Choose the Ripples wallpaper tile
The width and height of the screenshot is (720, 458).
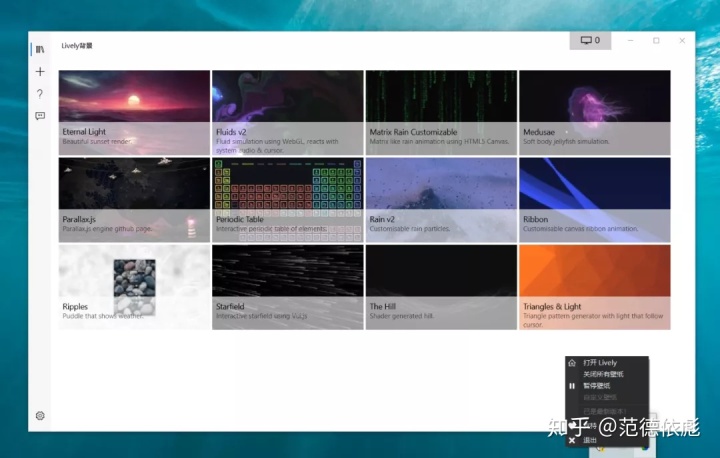coord(134,287)
